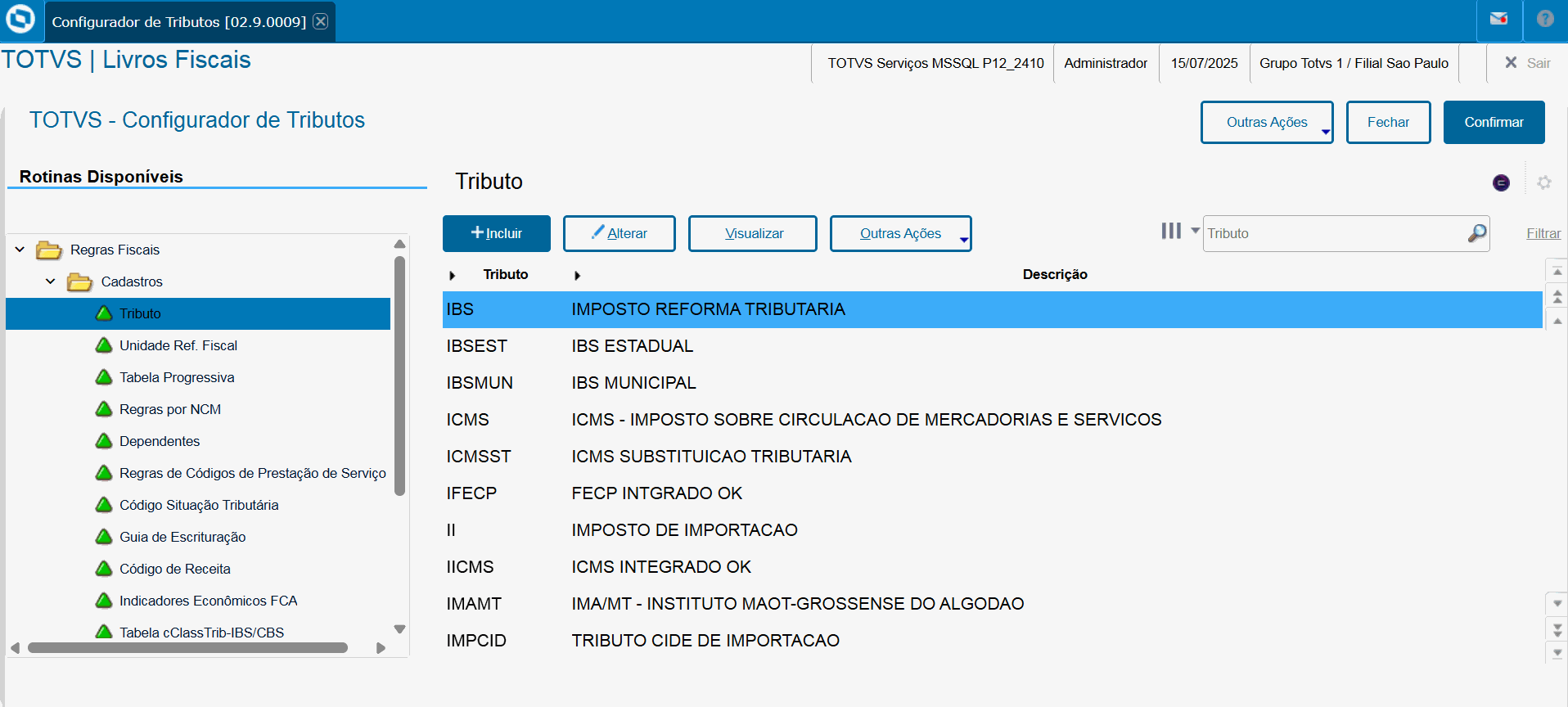Select the ICMSST row

[x=992, y=457]
